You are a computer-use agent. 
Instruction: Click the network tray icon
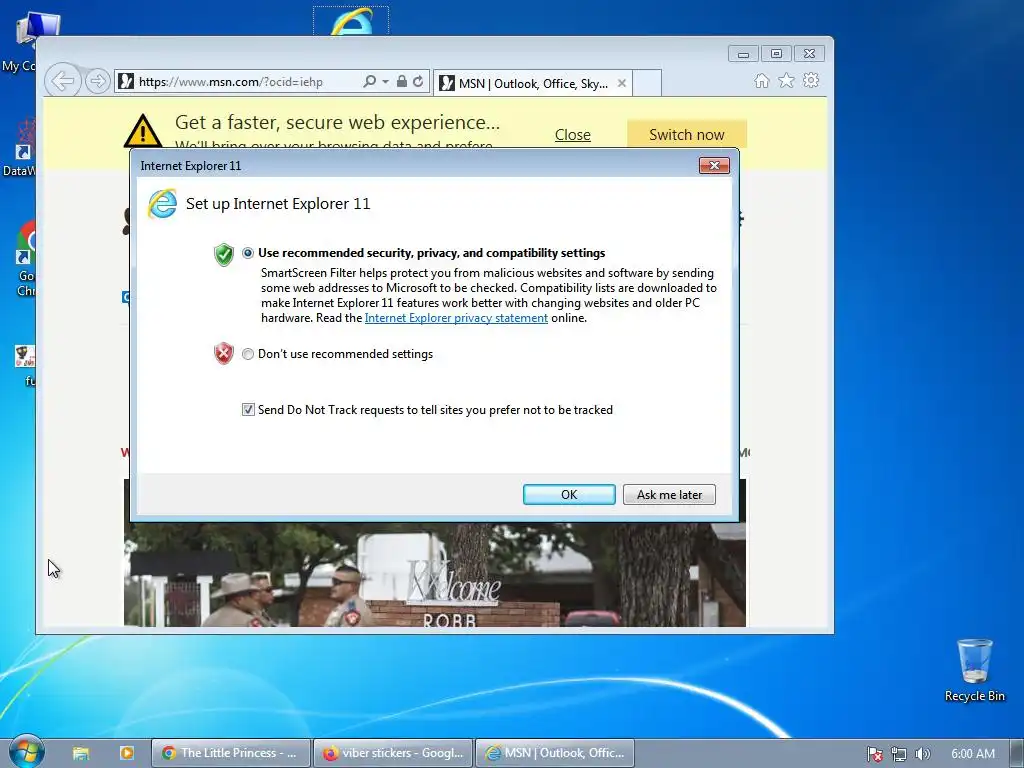coord(899,754)
